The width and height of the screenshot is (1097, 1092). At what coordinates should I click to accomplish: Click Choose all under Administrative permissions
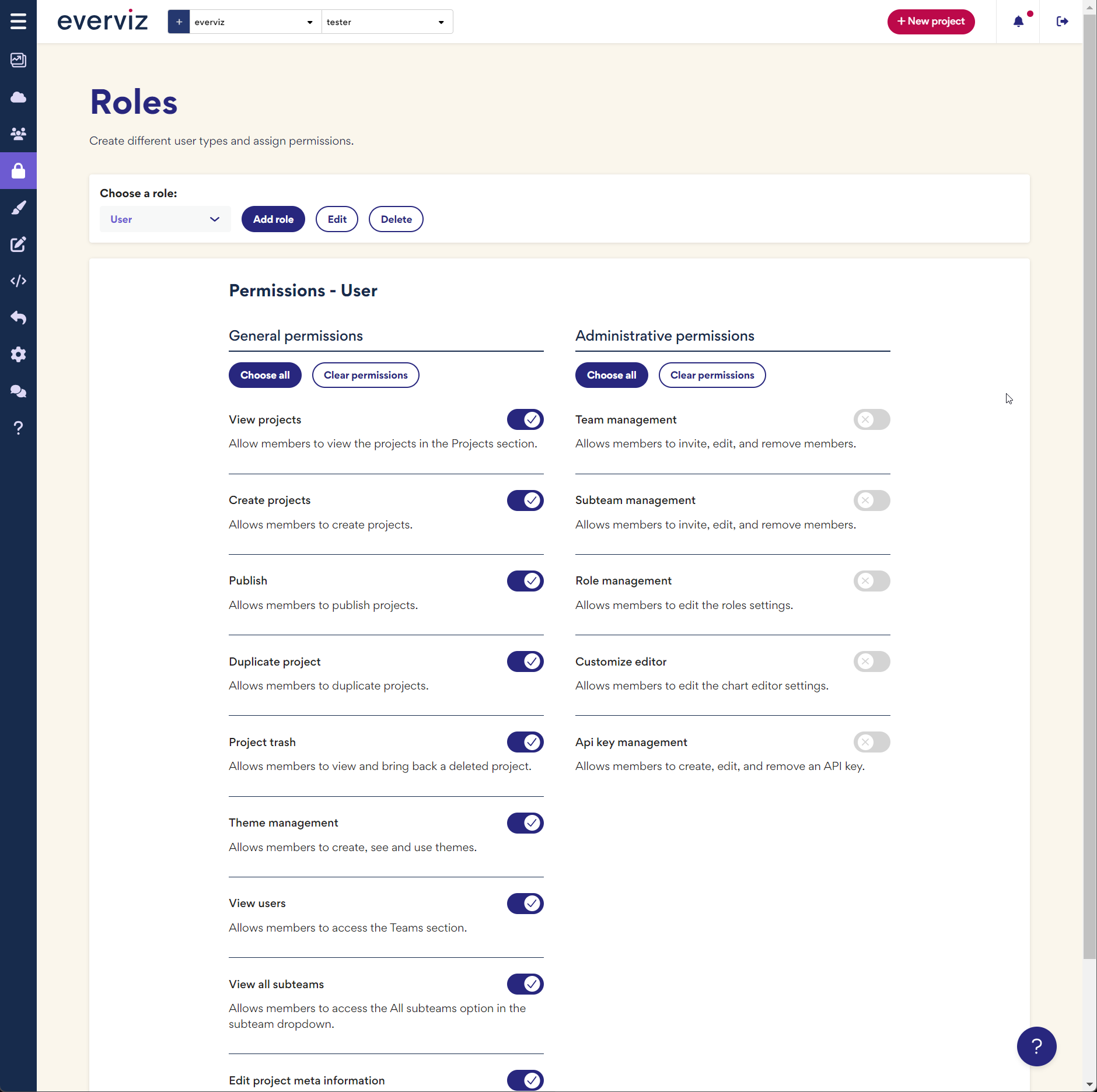coord(612,375)
